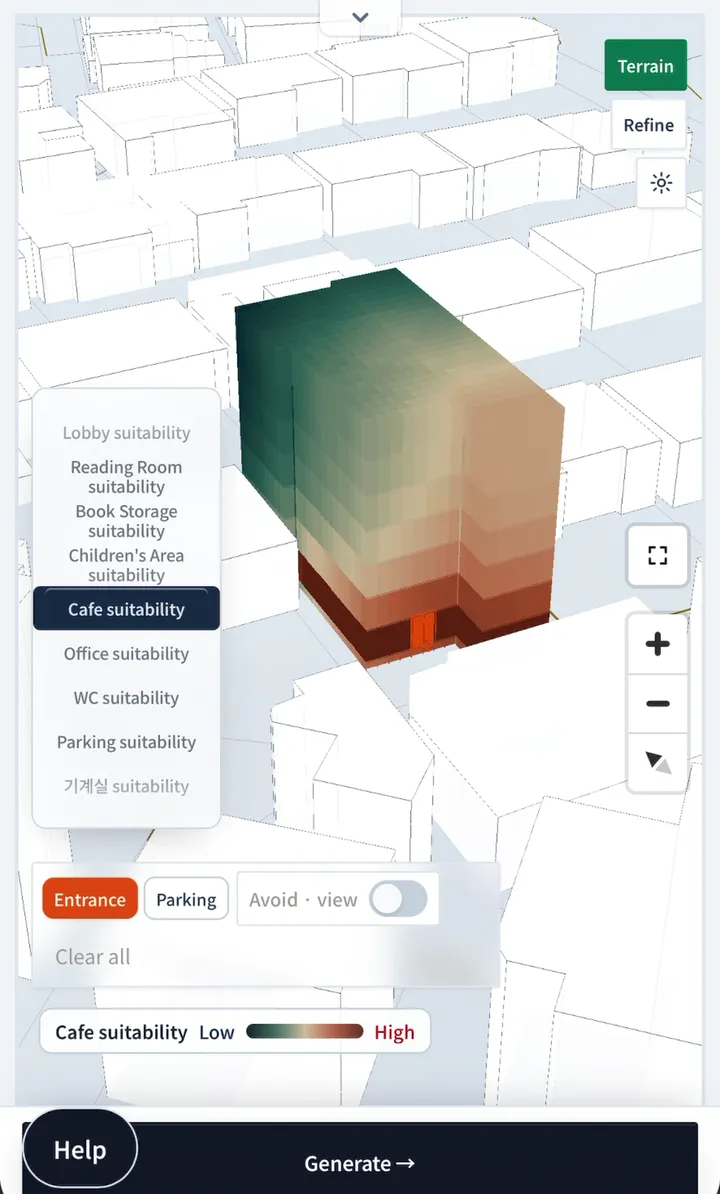The width and height of the screenshot is (720, 1194).
Task: Enter fullscreen with the expand icon
Action: point(658,555)
